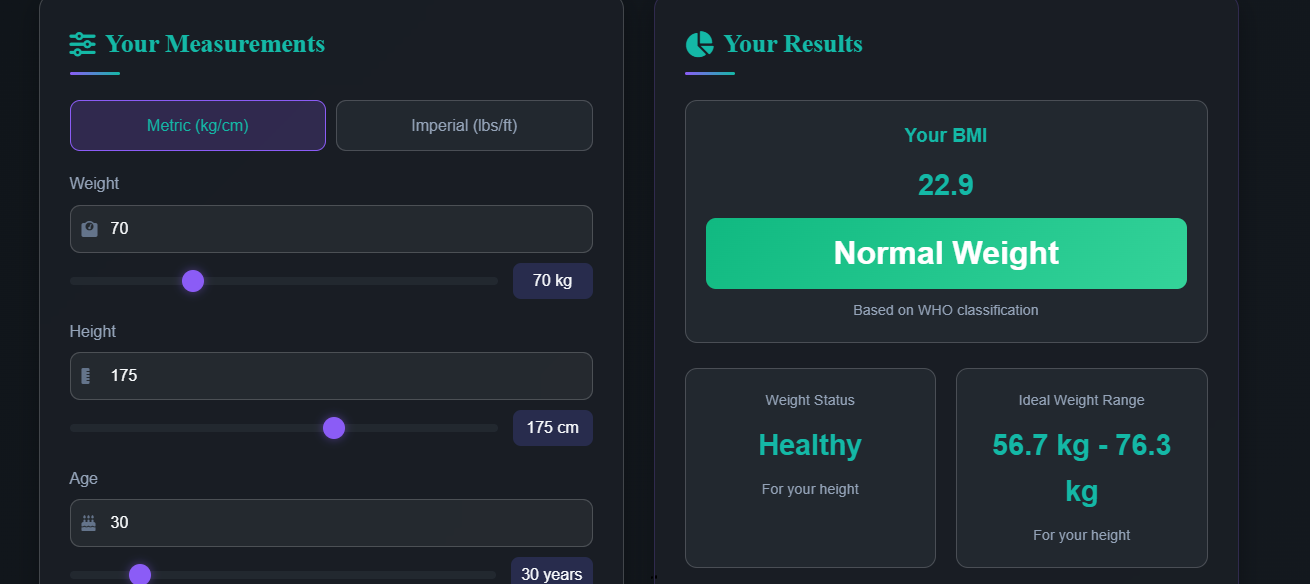Click the teal underline beneath Your Measurements heading
The height and width of the screenshot is (584, 1310).
[x=94, y=74]
